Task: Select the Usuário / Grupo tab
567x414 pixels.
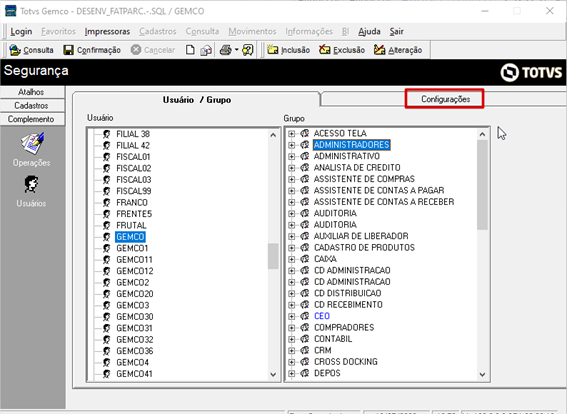Action: [197, 100]
